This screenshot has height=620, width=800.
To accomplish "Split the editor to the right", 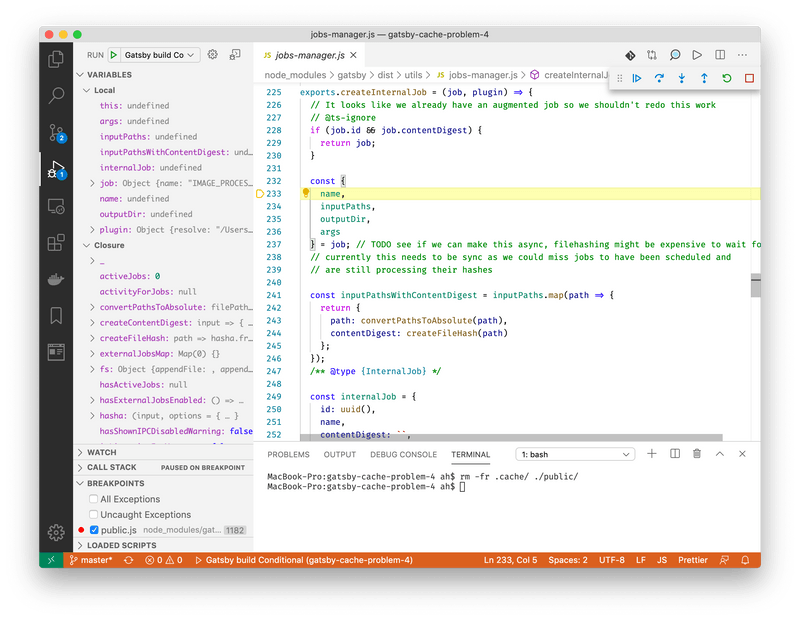I will [720, 55].
